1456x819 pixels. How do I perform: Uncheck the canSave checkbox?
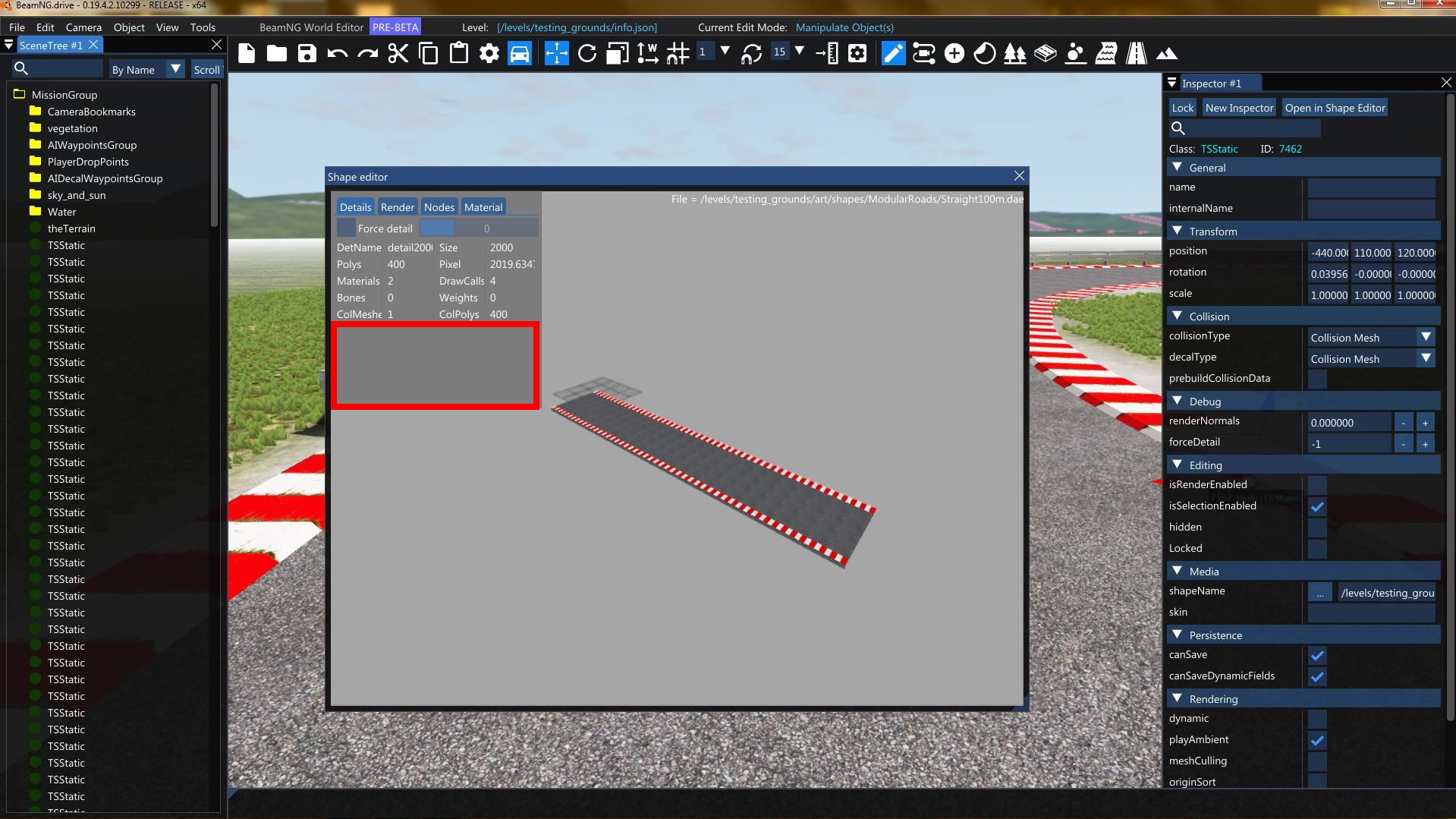[x=1318, y=655]
